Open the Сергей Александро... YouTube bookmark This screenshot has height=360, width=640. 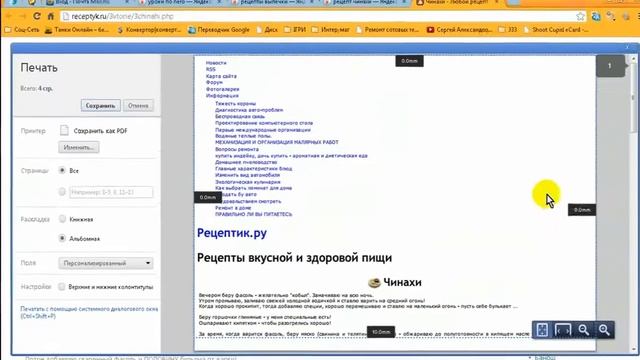coord(460,30)
